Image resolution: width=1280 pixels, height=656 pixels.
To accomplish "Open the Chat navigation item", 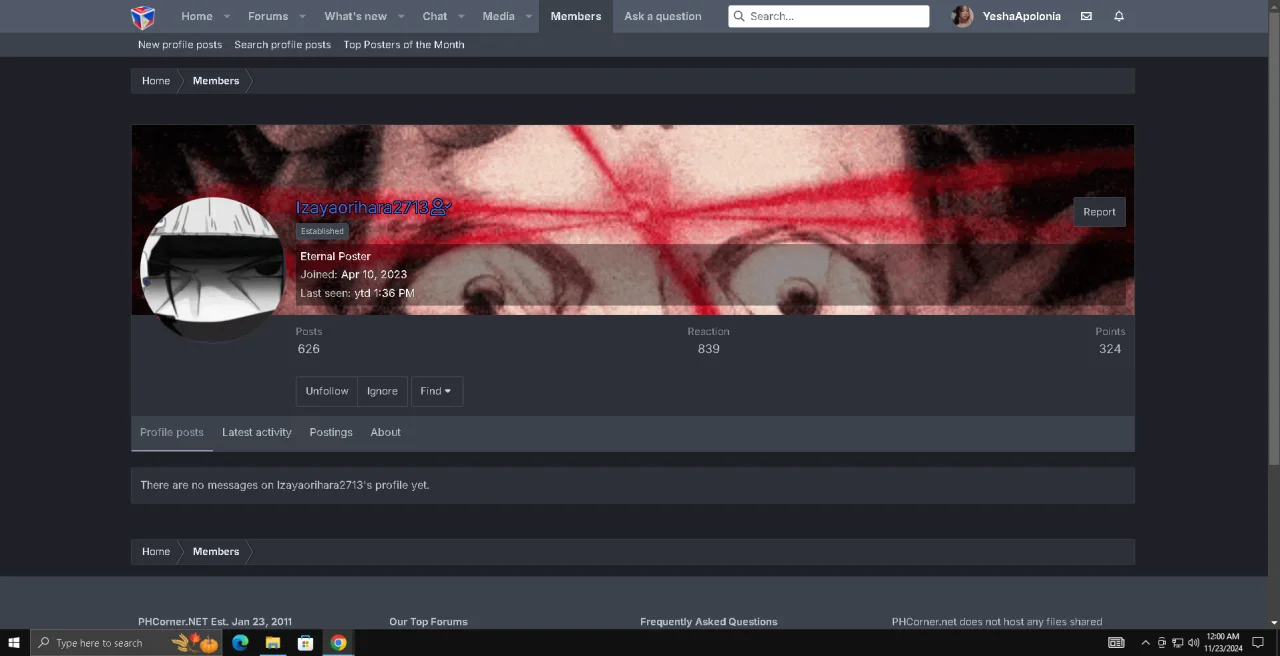I will [435, 16].
